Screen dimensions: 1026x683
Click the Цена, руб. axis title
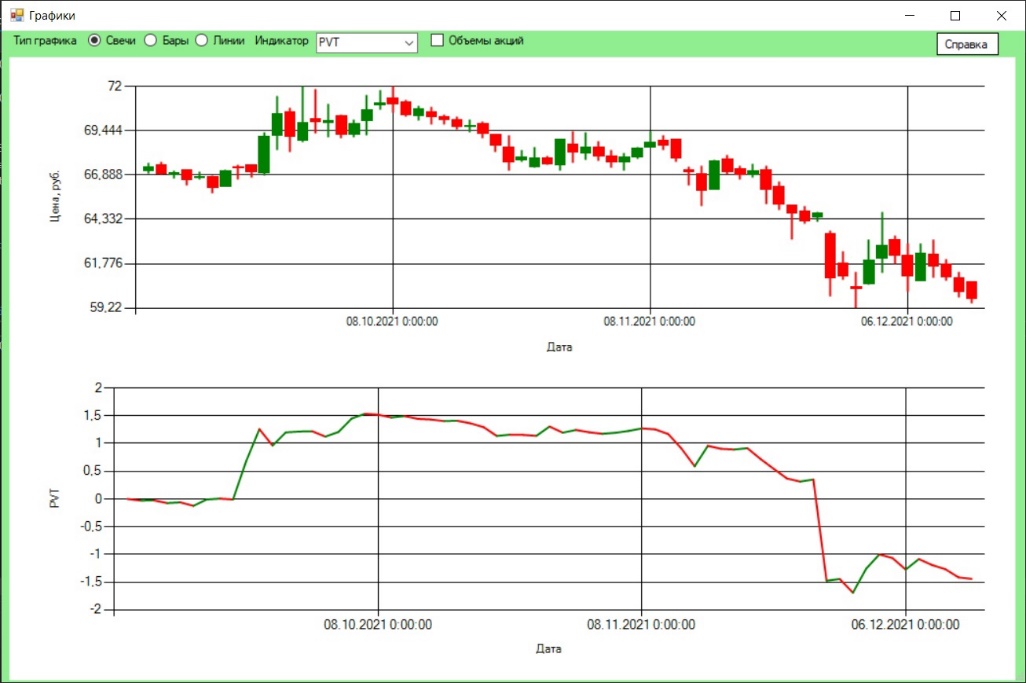click(x=55, y=196)
